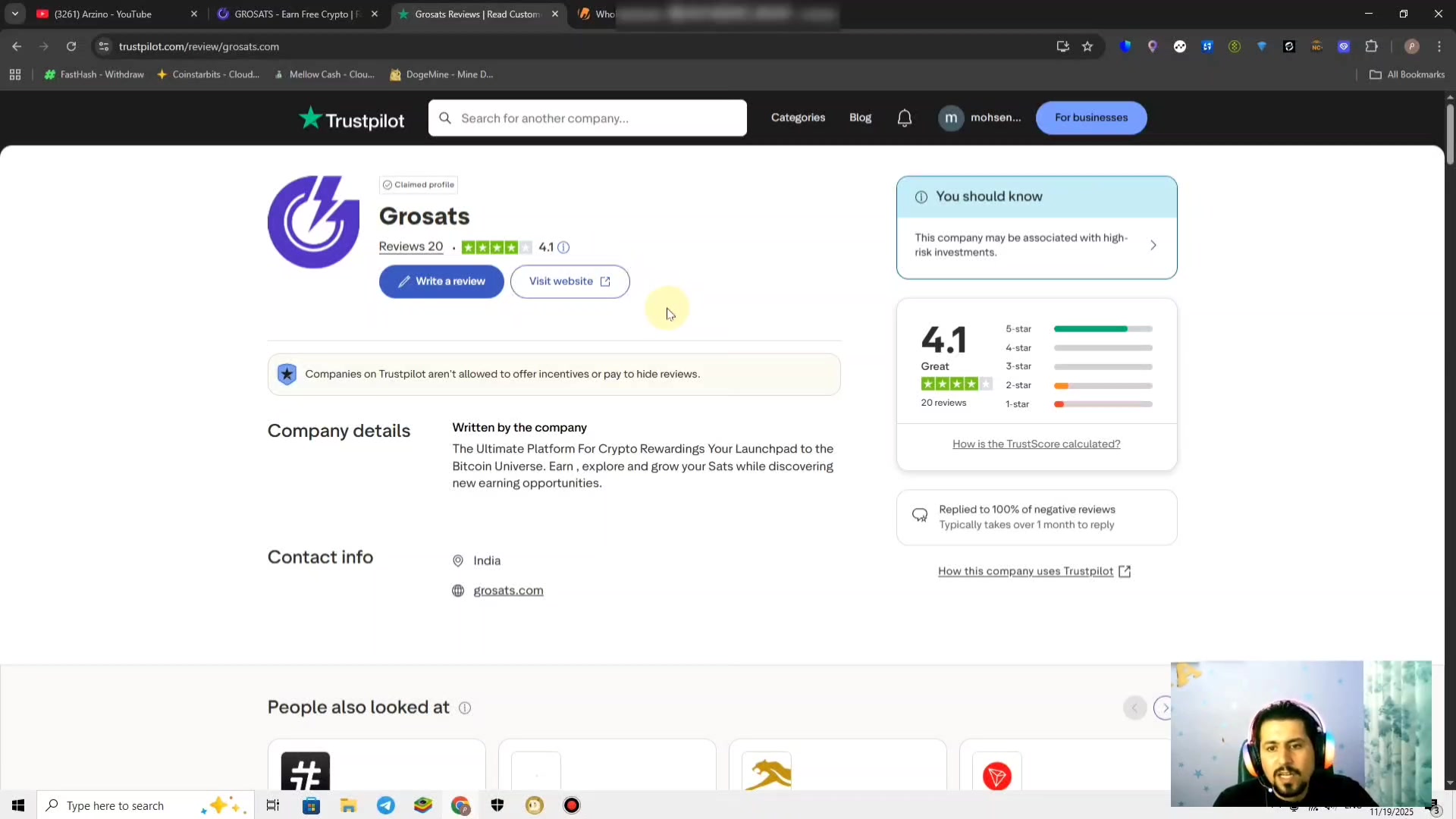Open the hashtag logo company card
This screenshot has height=819, width=1456.
coord(305,770)
